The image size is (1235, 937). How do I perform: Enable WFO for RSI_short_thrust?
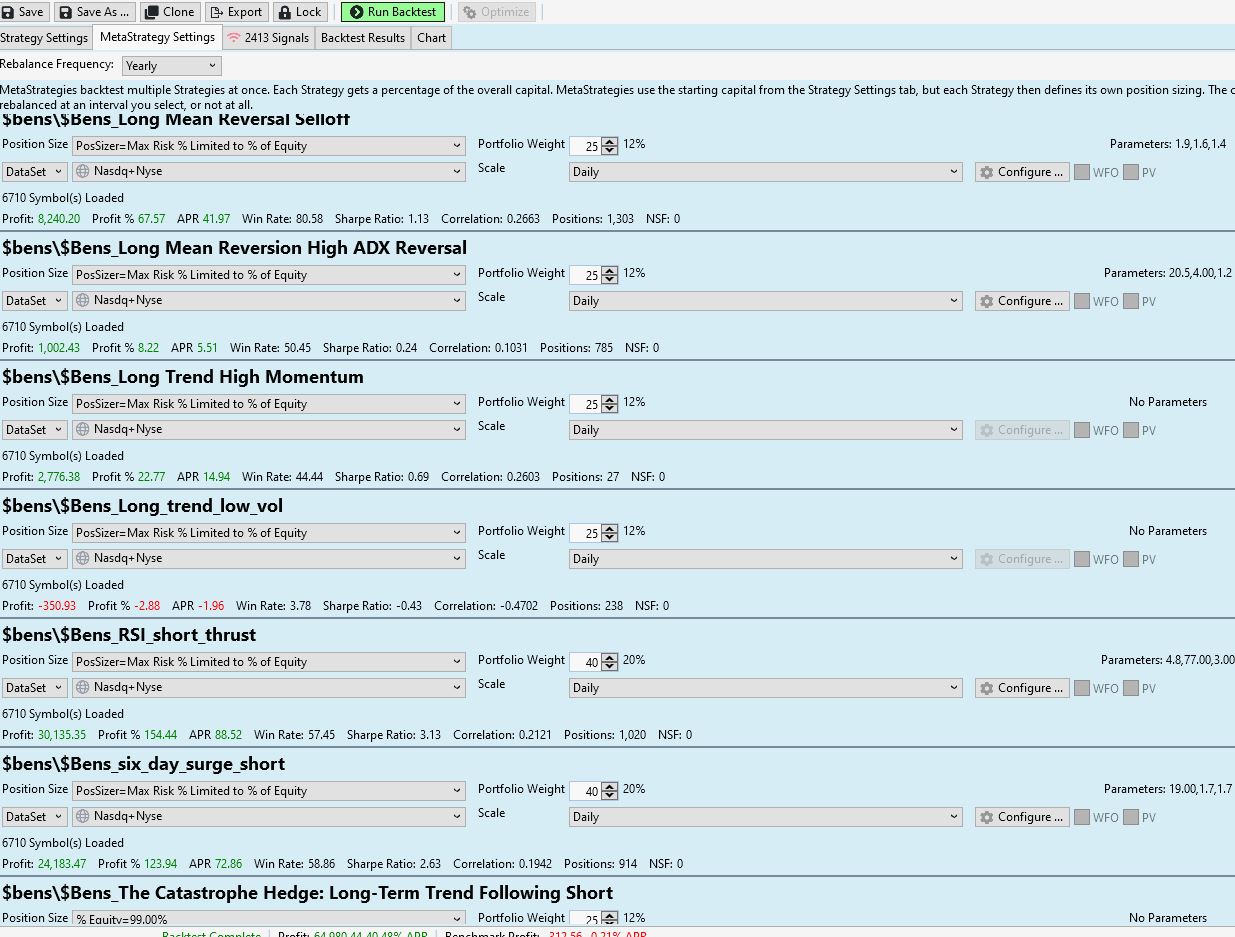pos(1082,688)
